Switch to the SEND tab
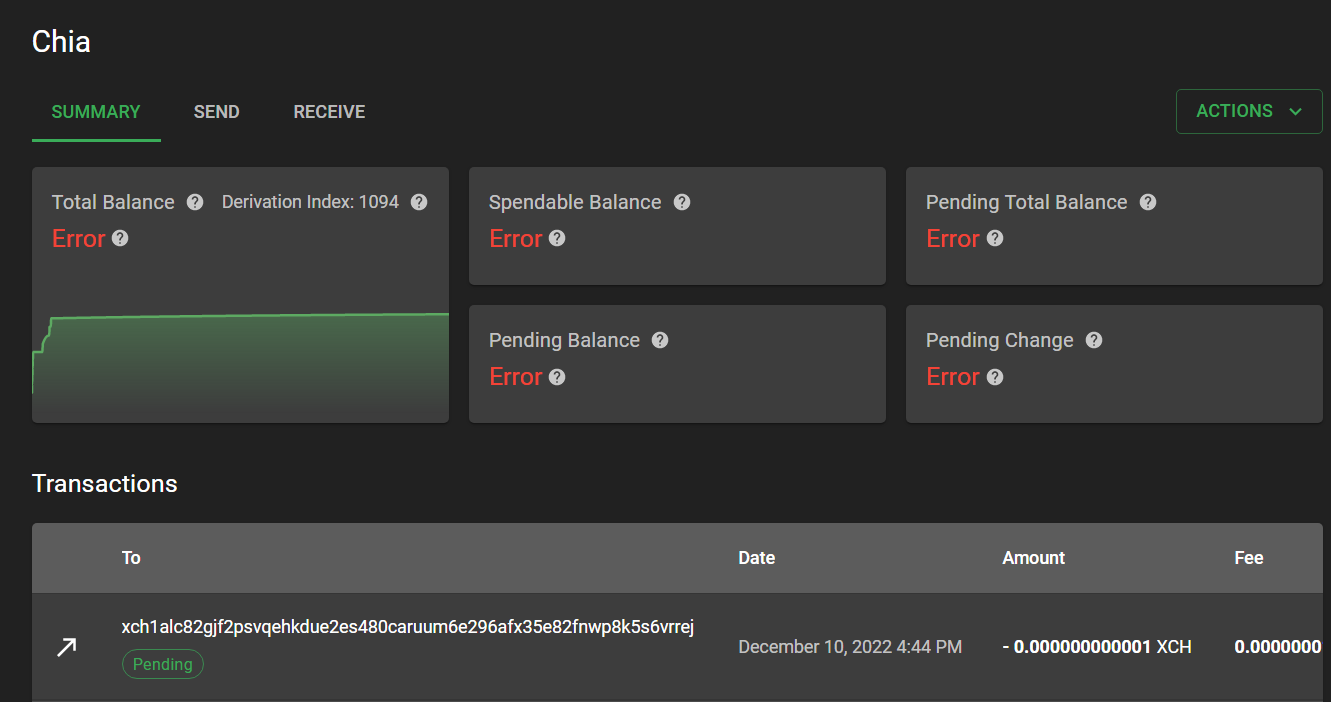The height and width of the screenshot is (702, 1331). pyautogui.click(x=216, y=111)
